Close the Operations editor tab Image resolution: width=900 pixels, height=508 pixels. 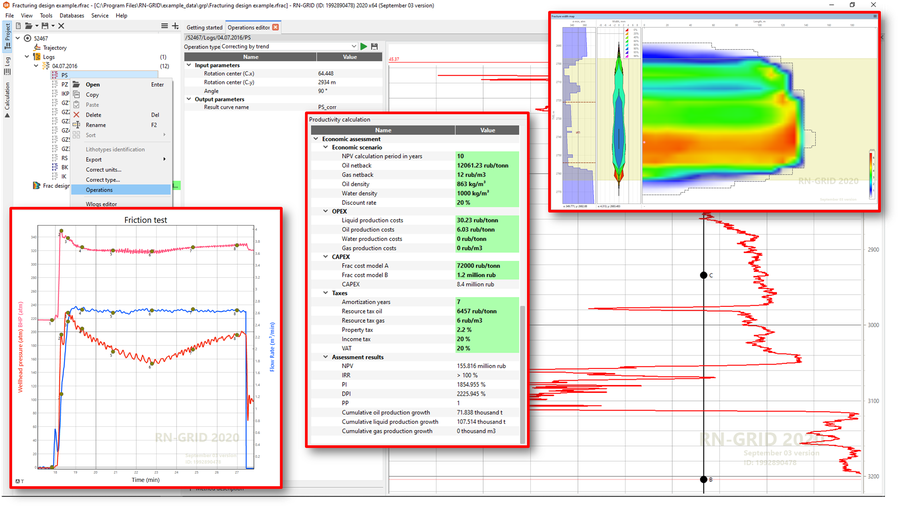tap(276, 27)
